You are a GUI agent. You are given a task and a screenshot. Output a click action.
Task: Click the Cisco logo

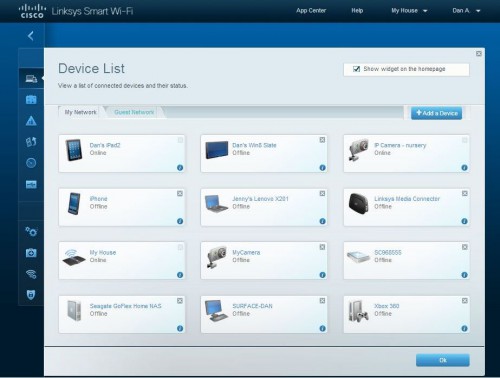31,11
